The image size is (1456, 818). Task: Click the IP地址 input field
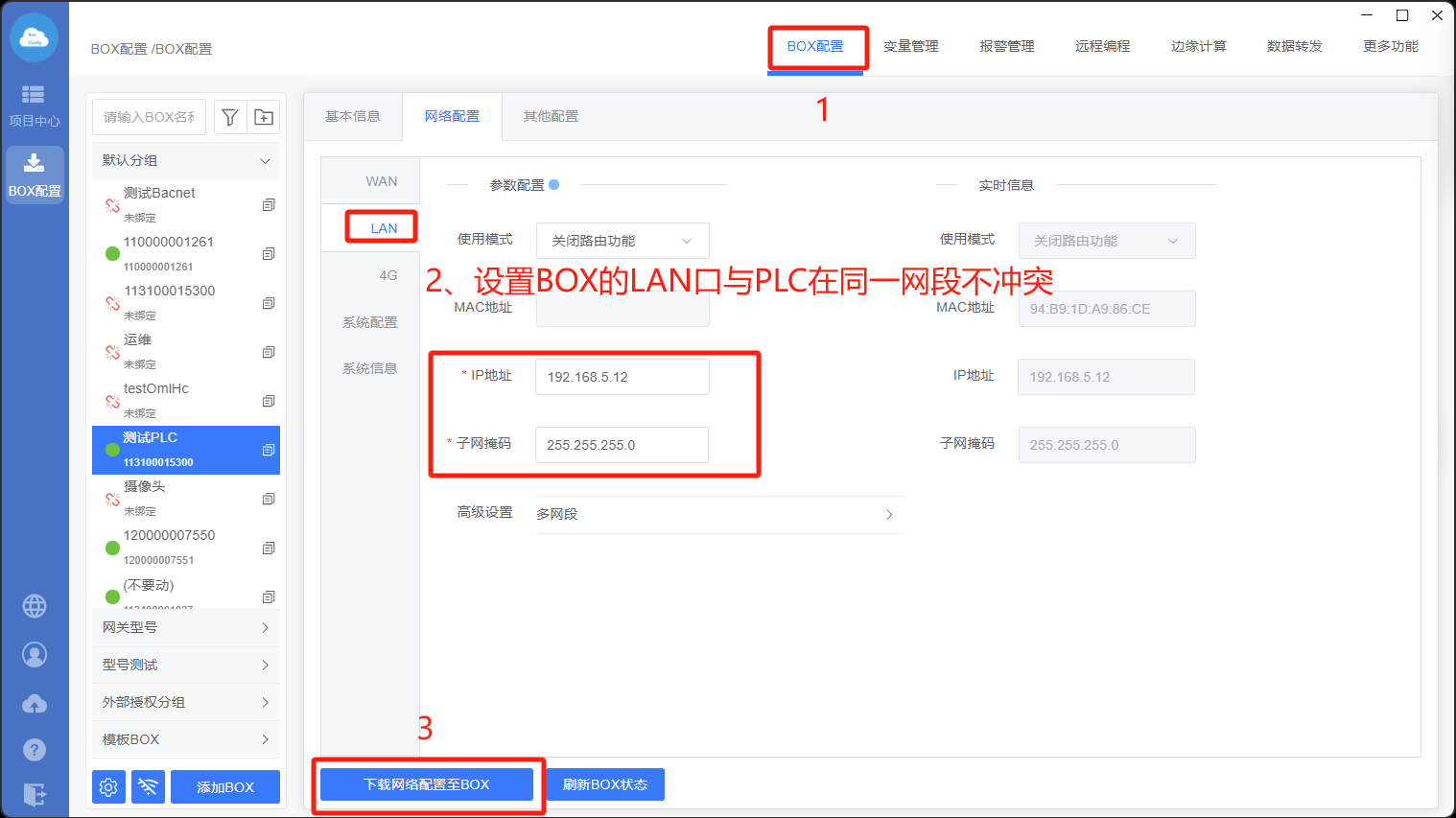[x=622, y=377]
